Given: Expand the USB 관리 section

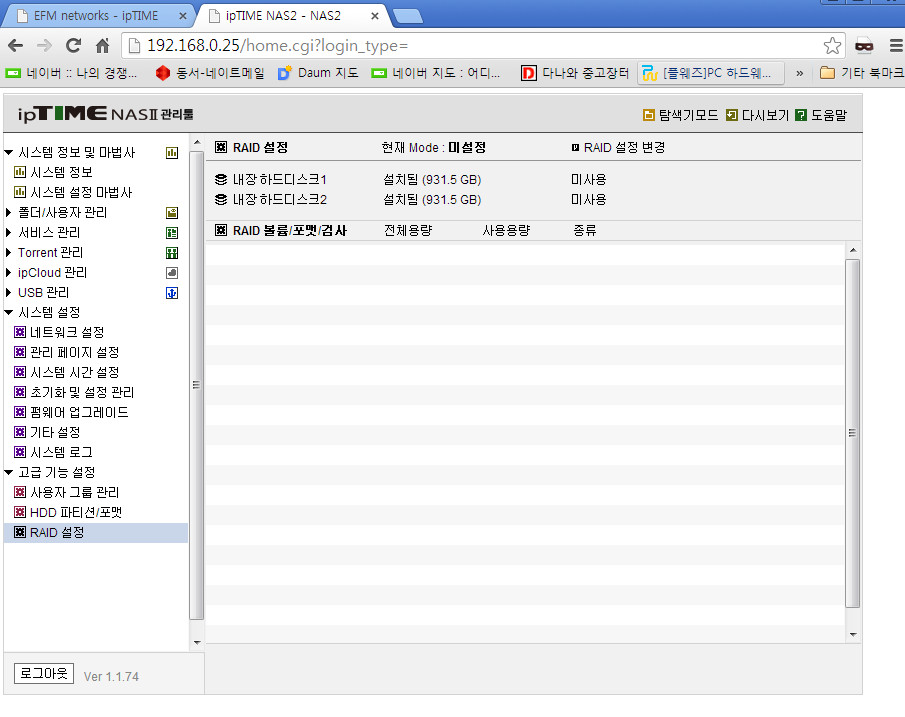Looking at the screenshot, I should pyautogui.click(x=9, y=293).
